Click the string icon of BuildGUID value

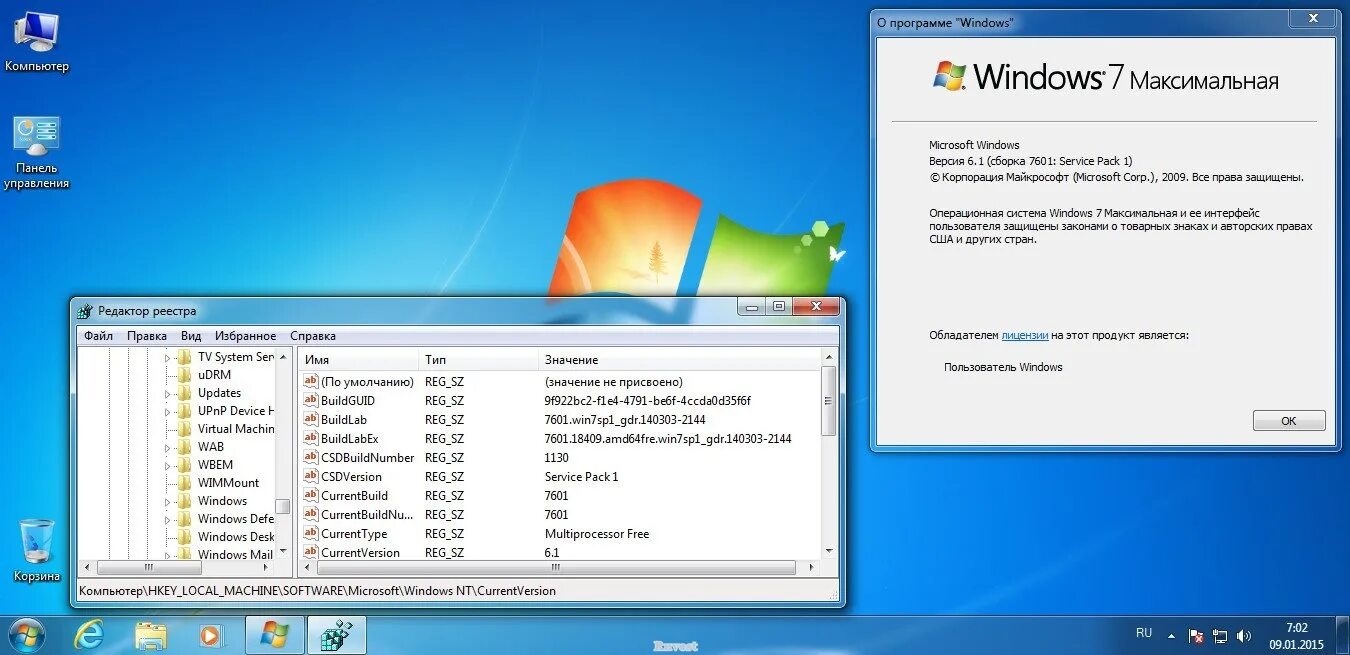click(x=310, y=400)
